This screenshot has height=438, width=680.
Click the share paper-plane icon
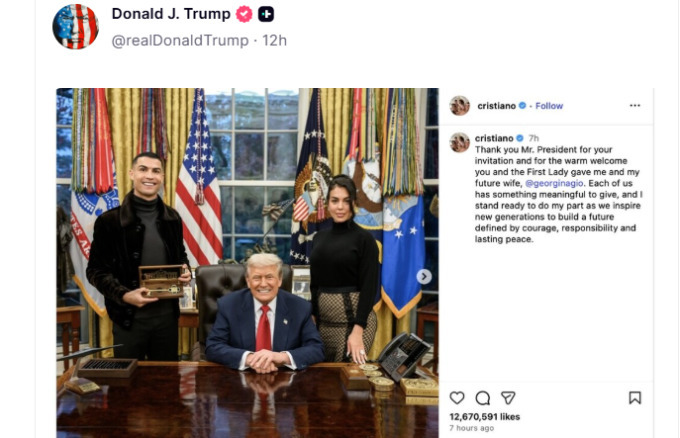[x=508, y=398]
